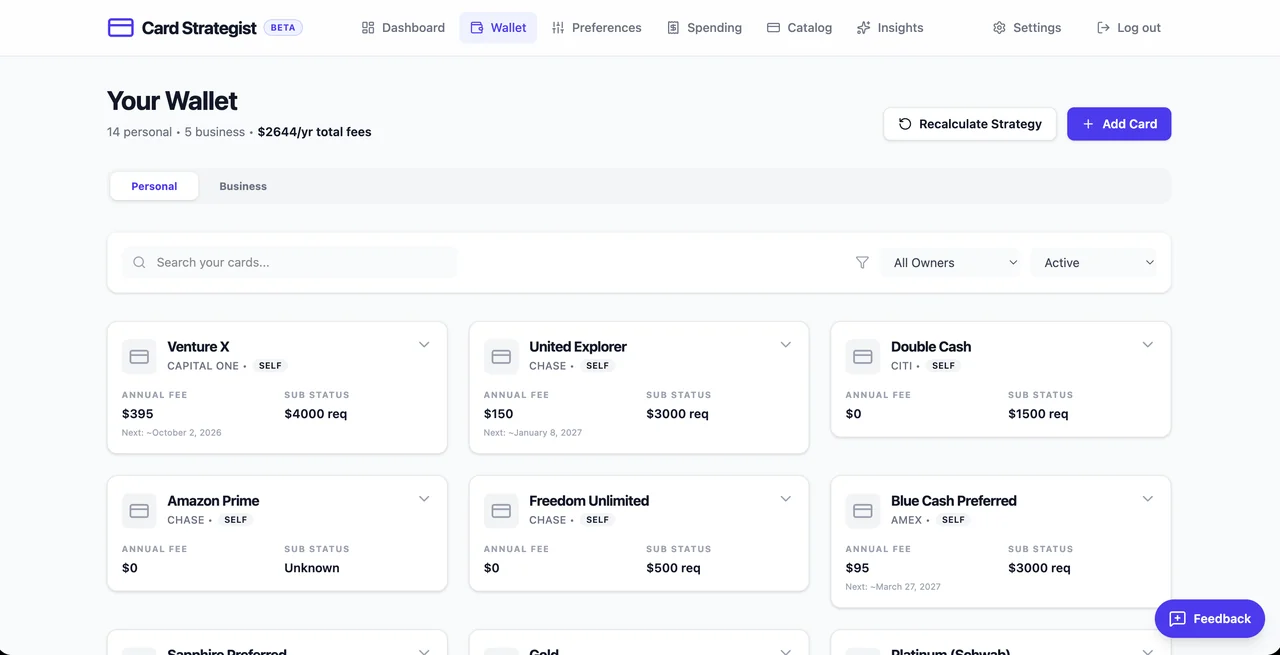Switch to the Personal tab
1280x655 pixels.
pyautogui.click(x=154, y=186)
